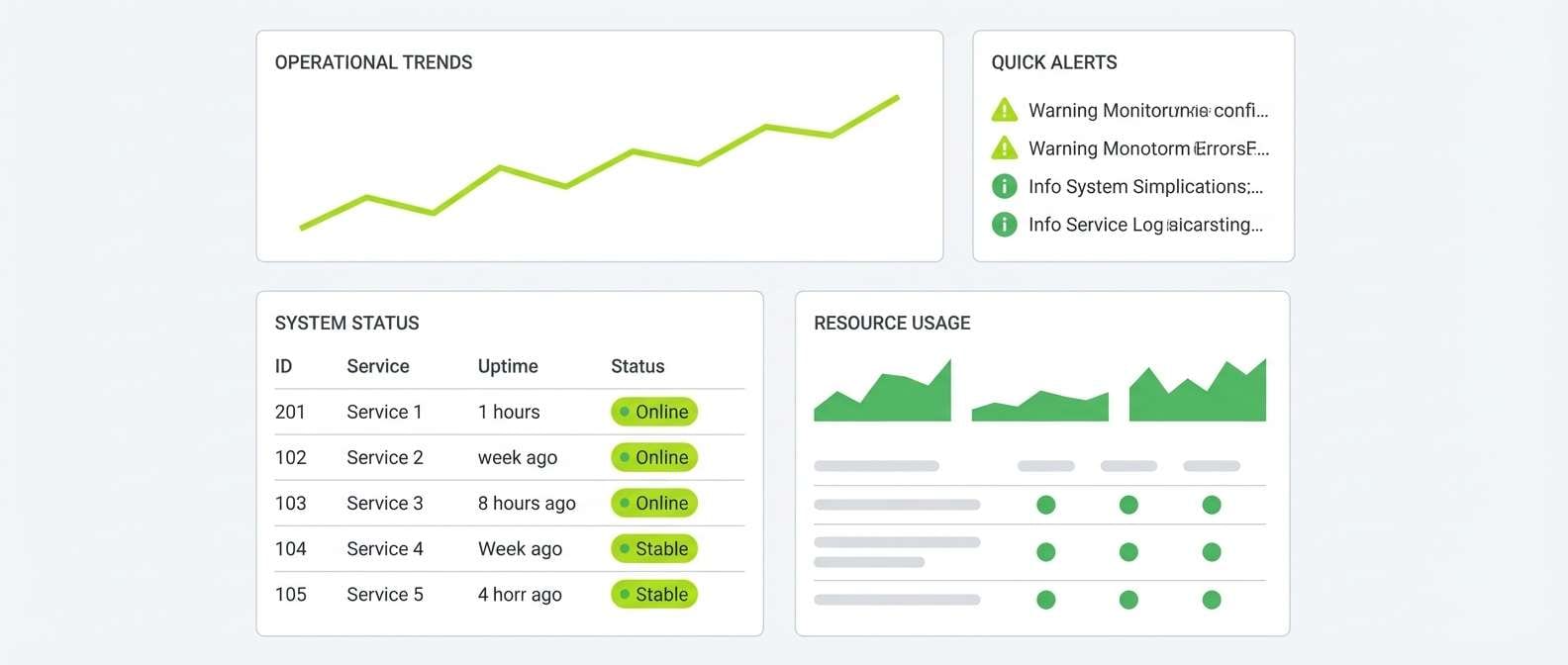Image resolution: width=1568 pixels, height=665 pixels.
Task: Click the Operational Trends heading
Action: [373, 62]
